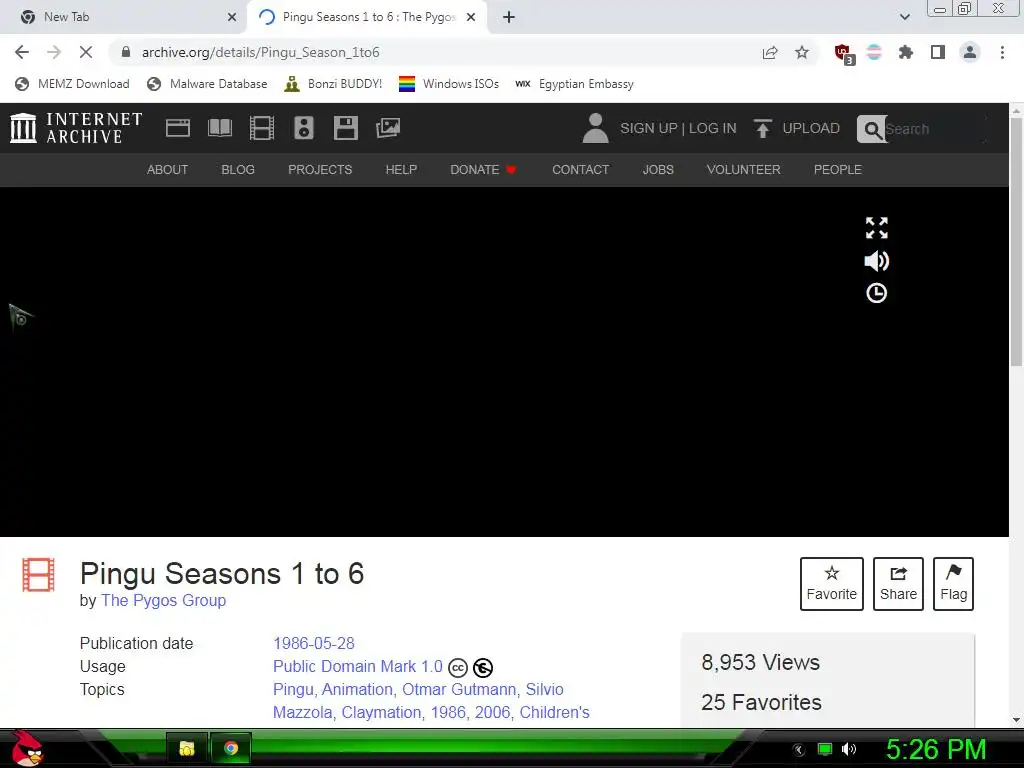Close the New Tab tab
The image size is (1024, 768).
click(x=232, y=17)
